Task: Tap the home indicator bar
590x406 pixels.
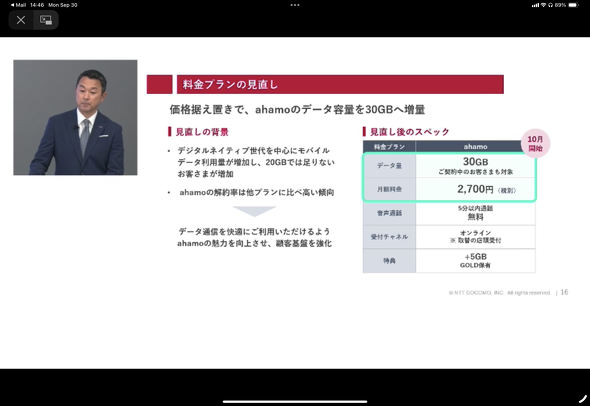Action: (x=295, y=401)
